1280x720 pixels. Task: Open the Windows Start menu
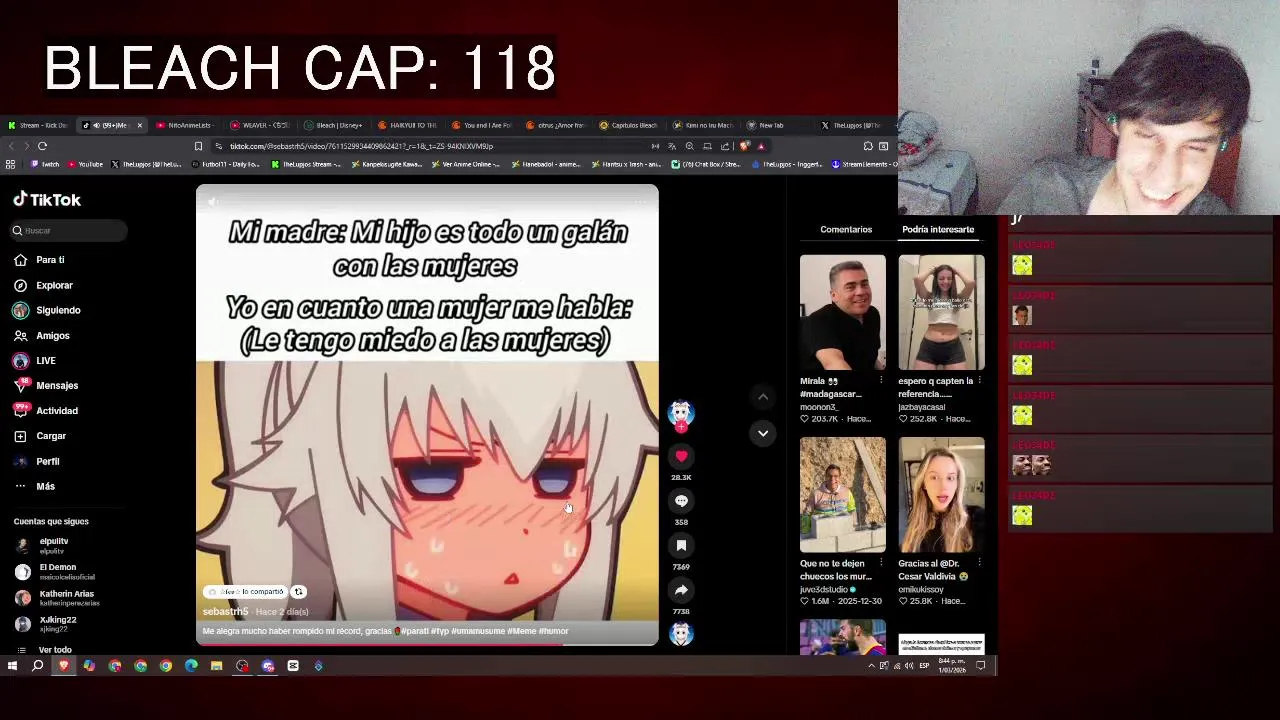pyautogui.click(x=12, y=666)
